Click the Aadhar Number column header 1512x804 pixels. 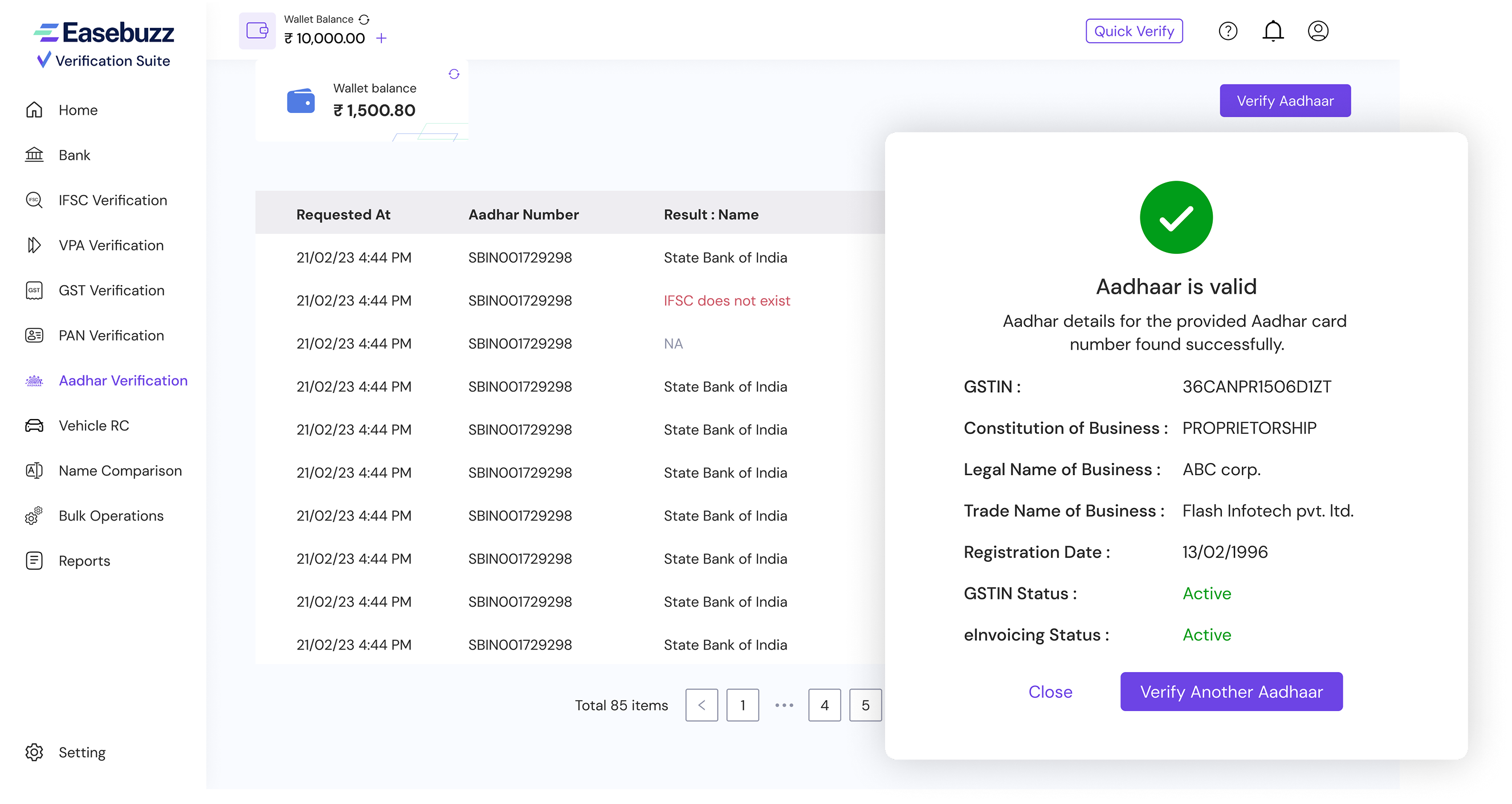tap(524, 215)
